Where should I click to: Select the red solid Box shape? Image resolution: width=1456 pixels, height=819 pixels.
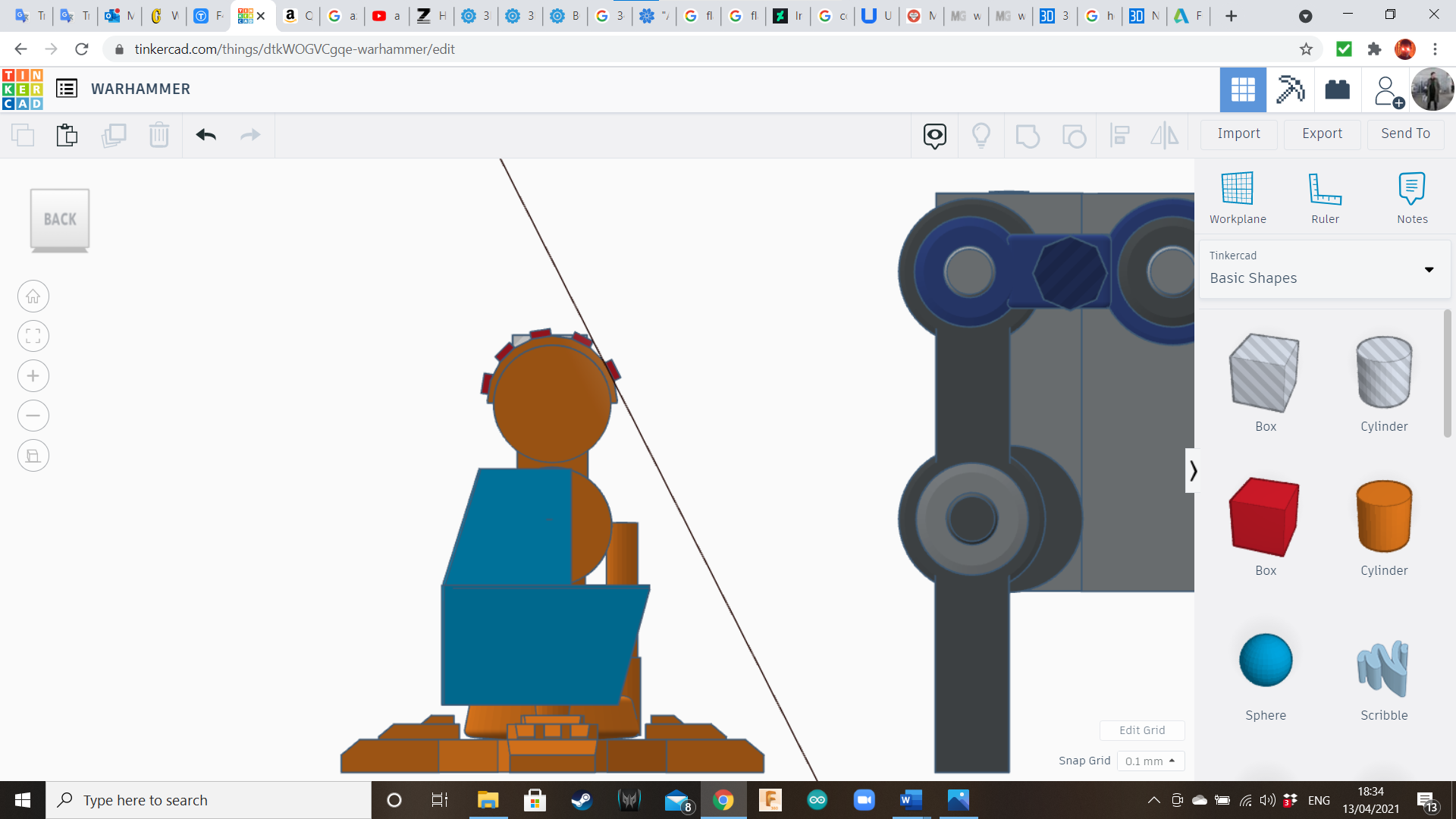click(1265, 518)
